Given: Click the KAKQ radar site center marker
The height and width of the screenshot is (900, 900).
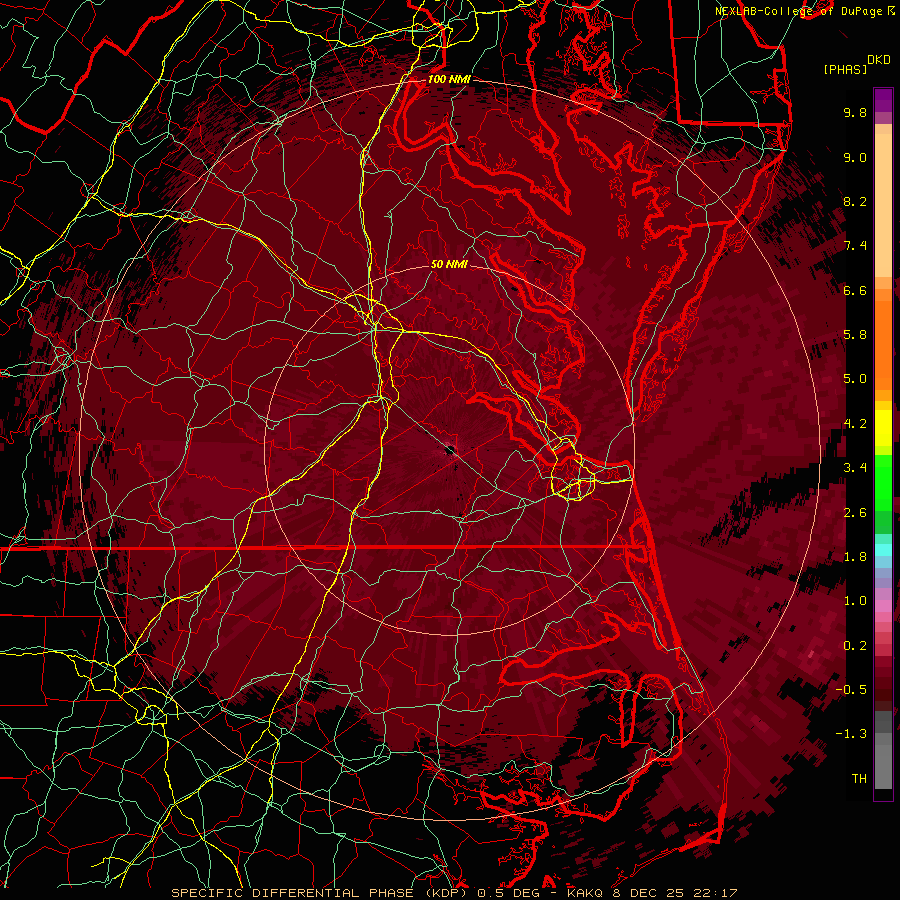Looking at the screenshot, I should coord(450,449).
